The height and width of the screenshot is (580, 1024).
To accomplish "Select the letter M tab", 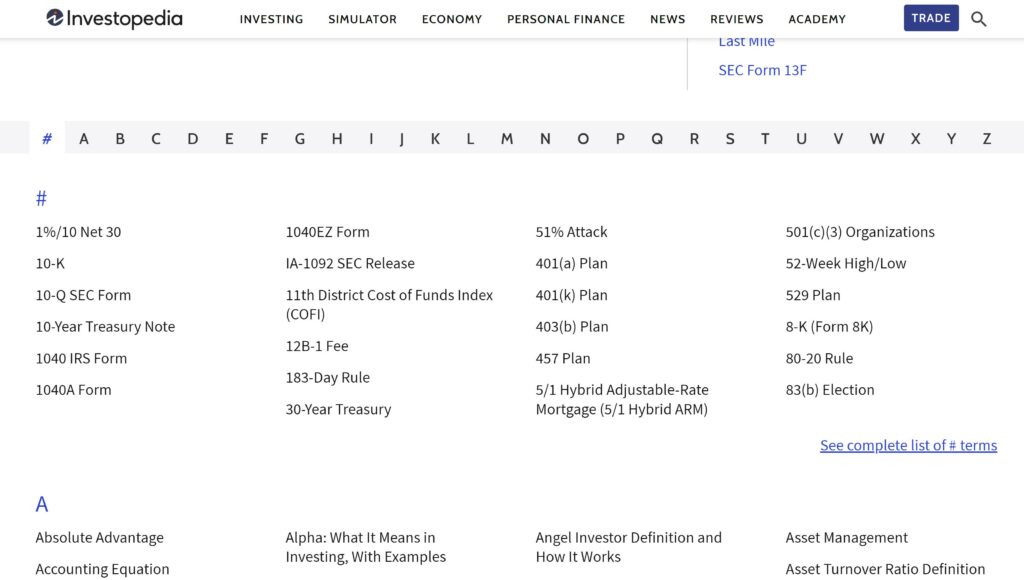I will pyautogui.click(x=506, y=138).
